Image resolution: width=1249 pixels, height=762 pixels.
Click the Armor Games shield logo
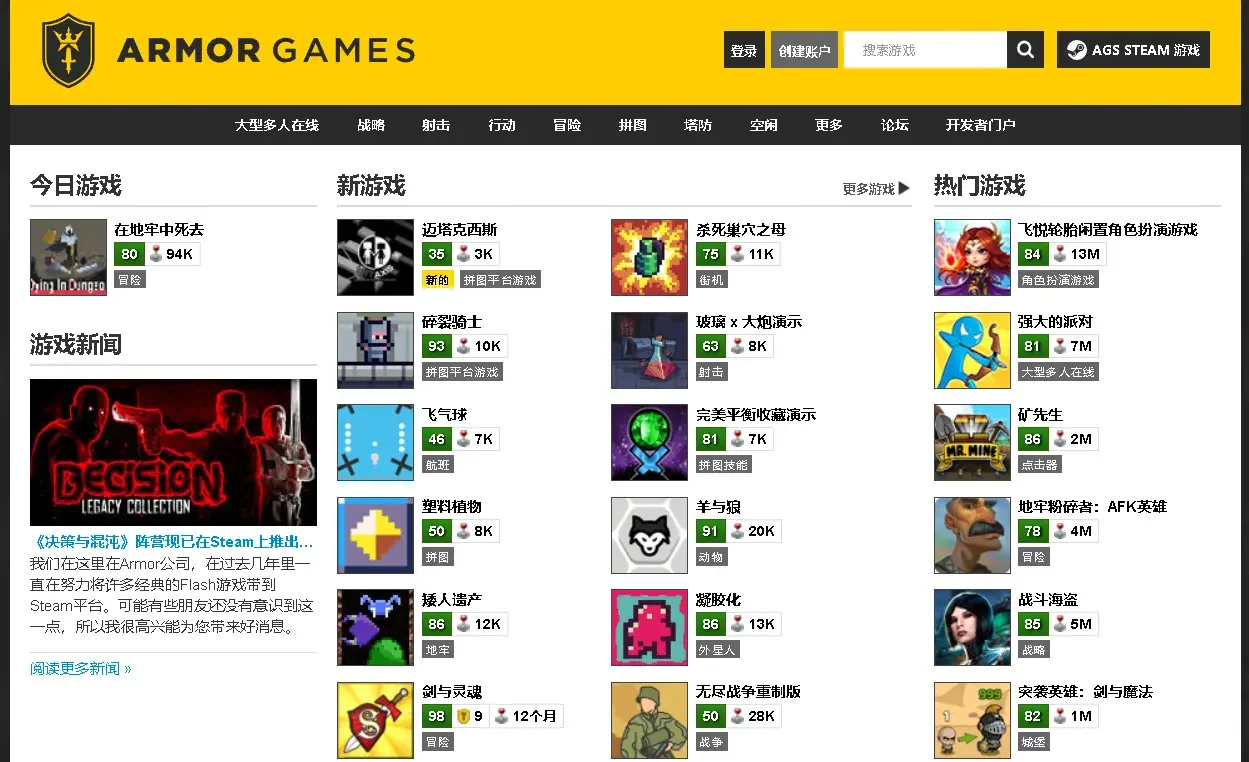tap(68, 50)
